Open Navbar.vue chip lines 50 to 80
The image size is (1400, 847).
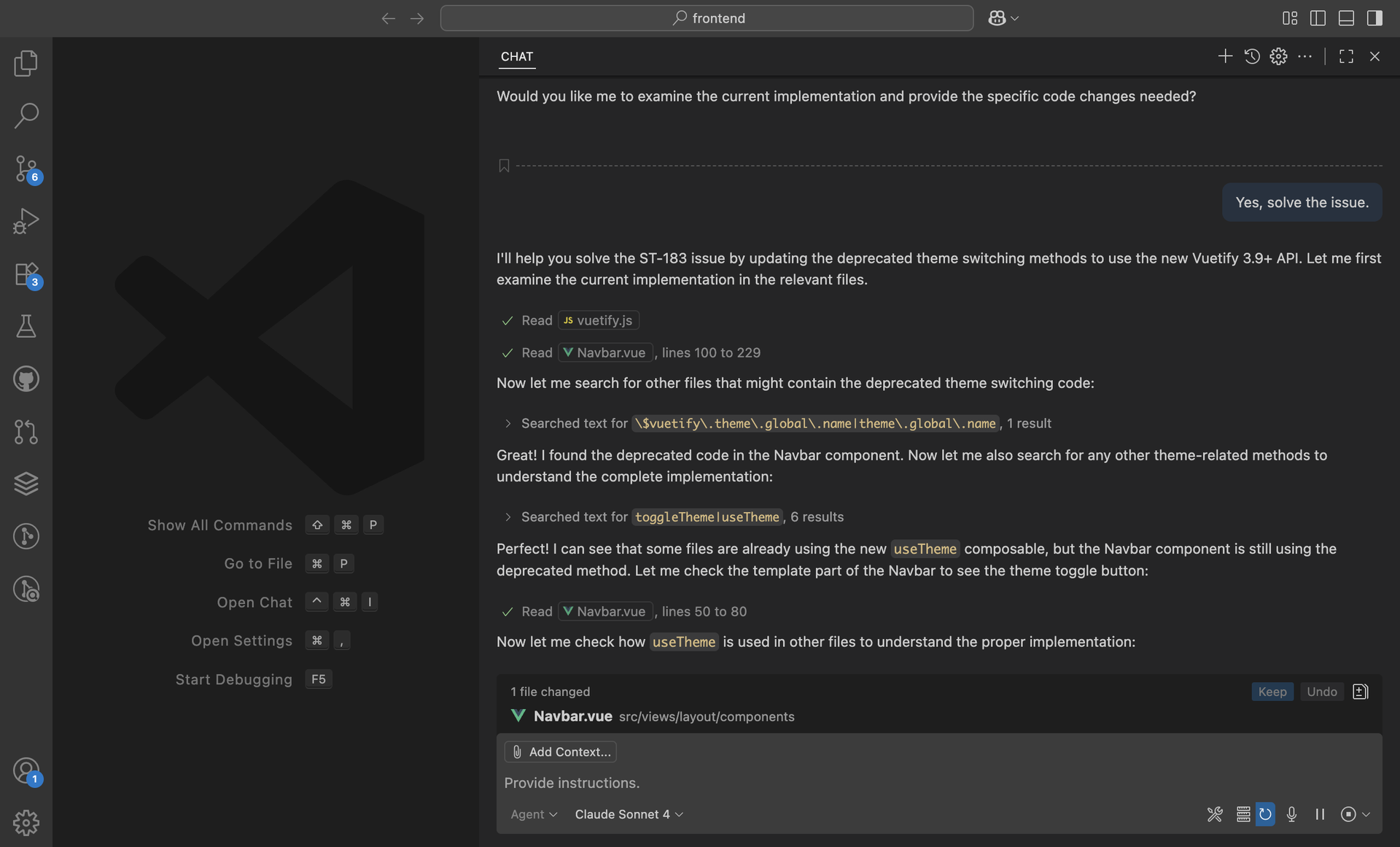[605, 611]
